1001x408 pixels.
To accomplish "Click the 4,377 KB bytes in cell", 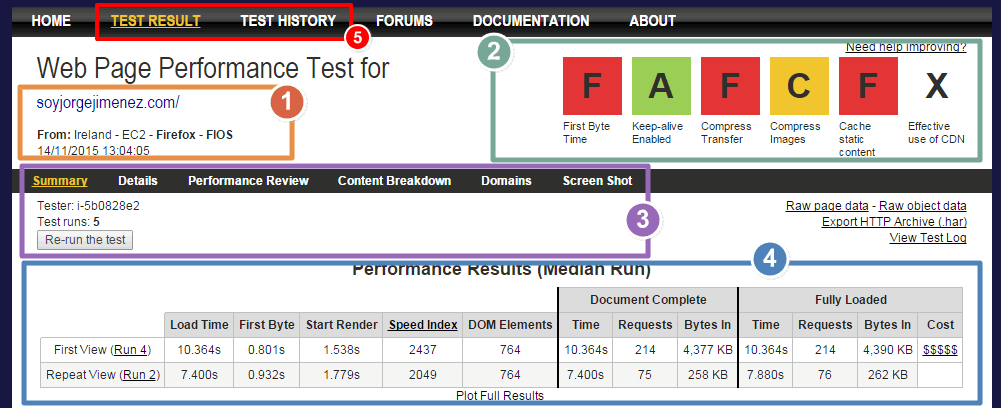I will click(x=707, y=350).
